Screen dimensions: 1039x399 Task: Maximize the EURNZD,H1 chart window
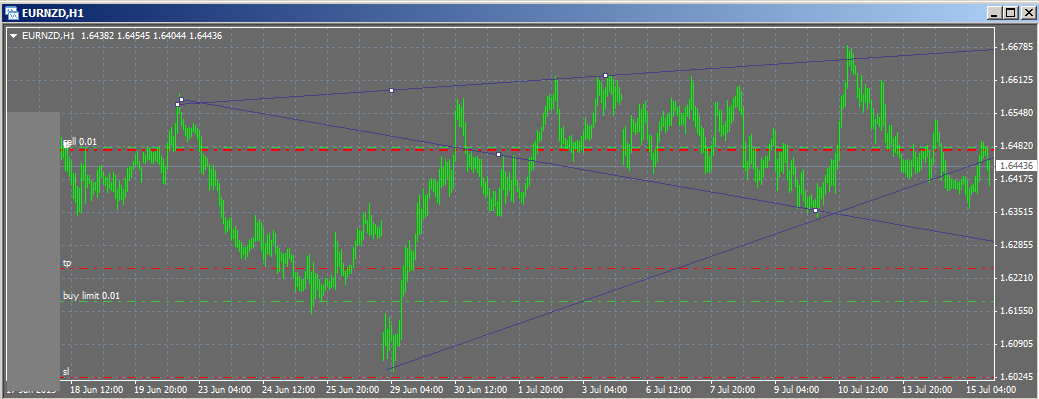(1011, 12)
